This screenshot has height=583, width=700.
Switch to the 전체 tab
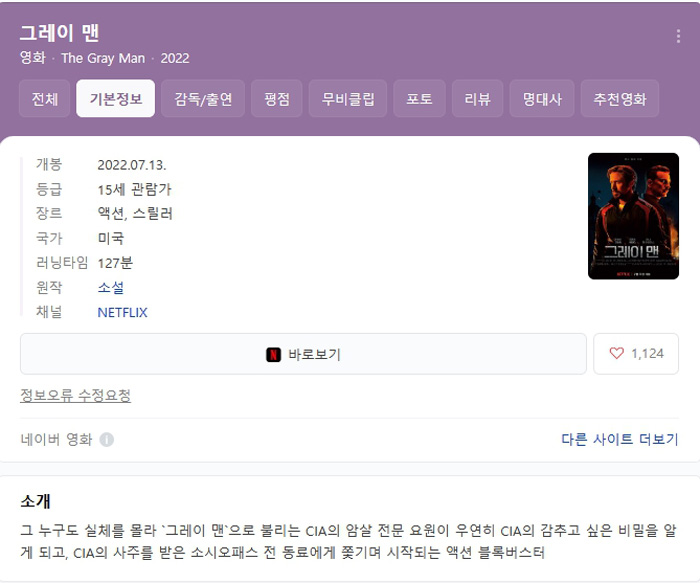tap(45, 99)
